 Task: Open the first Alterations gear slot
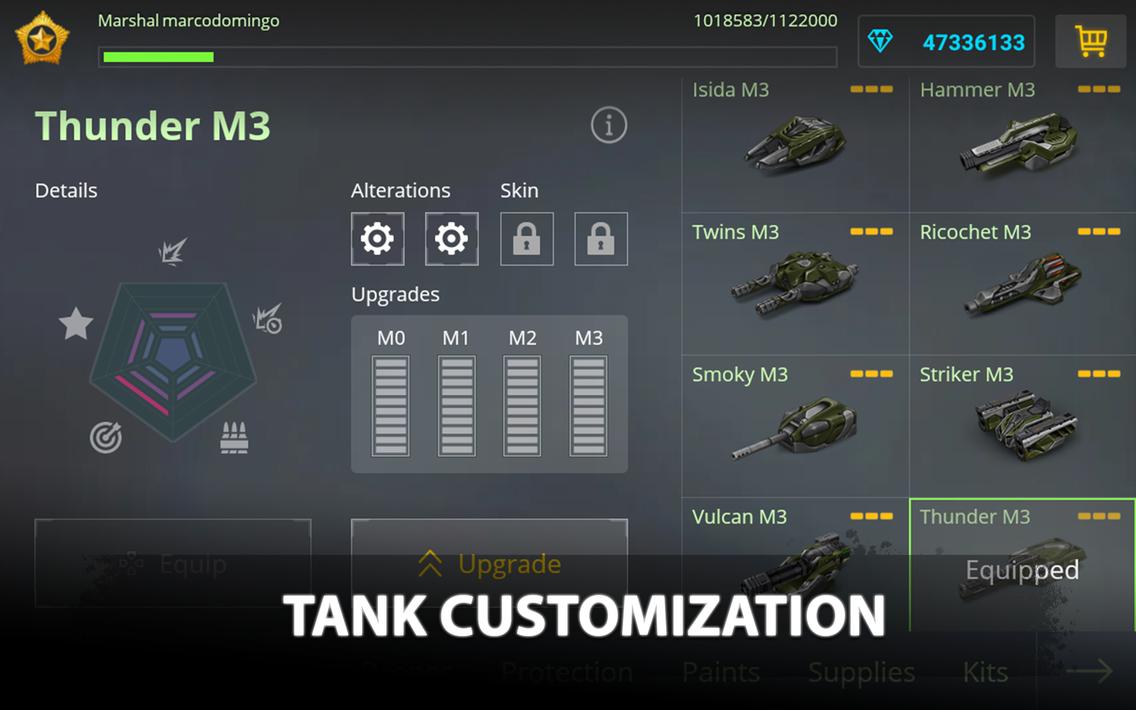[x=377, y=238]
